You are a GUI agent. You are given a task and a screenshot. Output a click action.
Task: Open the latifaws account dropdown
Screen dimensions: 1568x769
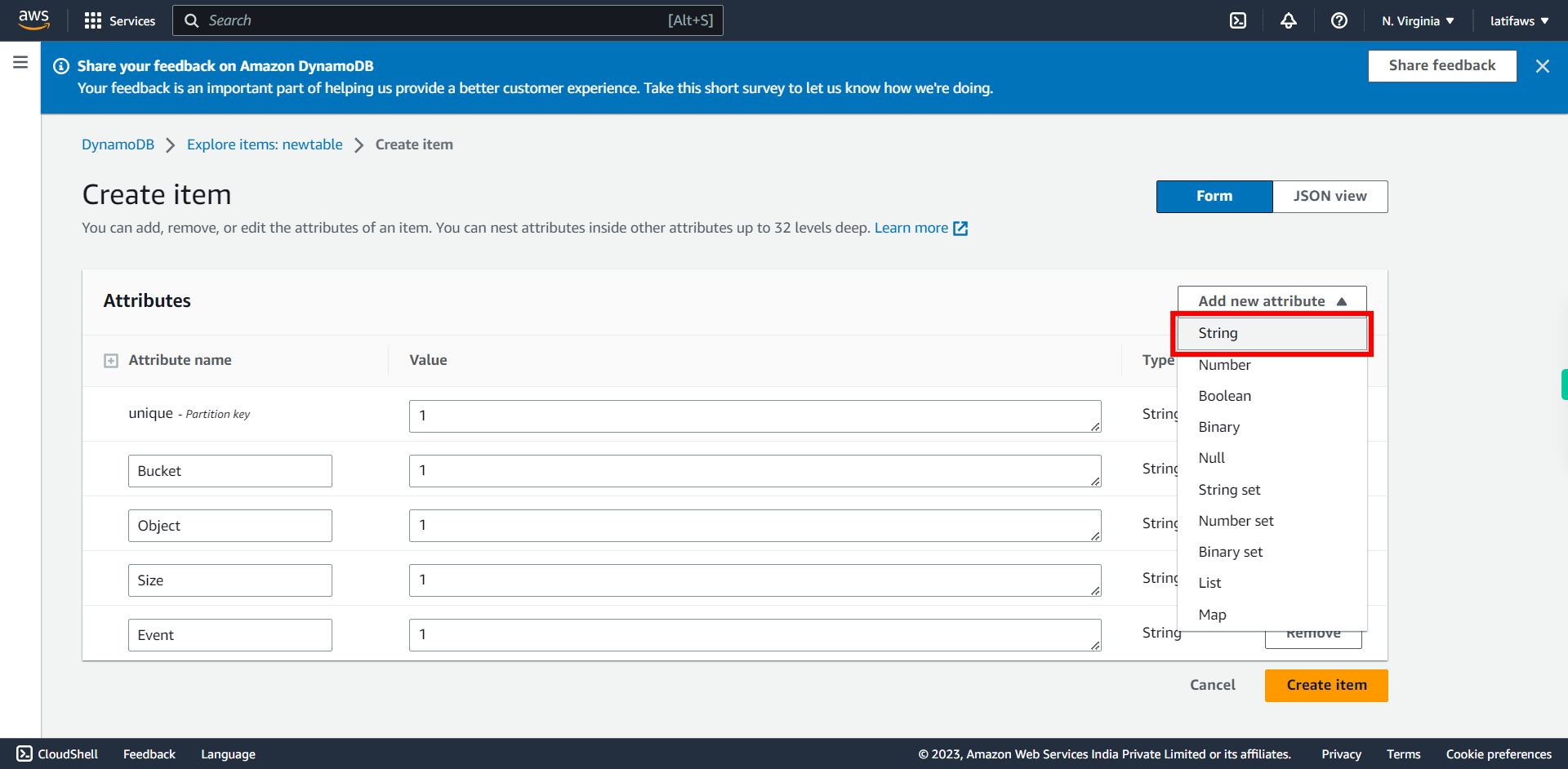click(x=1519, y=20)
